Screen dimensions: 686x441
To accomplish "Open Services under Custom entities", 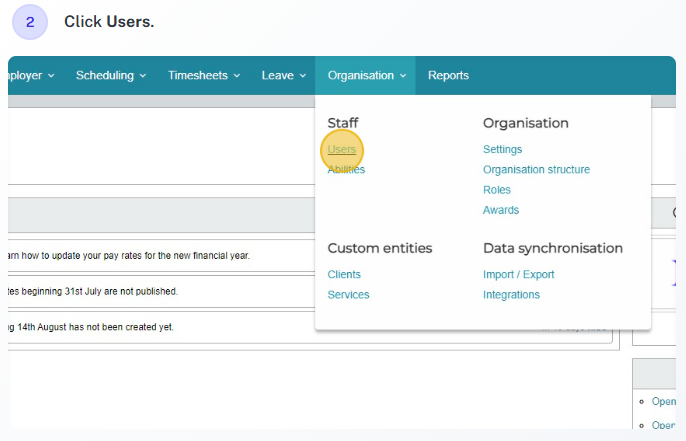I will (x=348, y=294).
